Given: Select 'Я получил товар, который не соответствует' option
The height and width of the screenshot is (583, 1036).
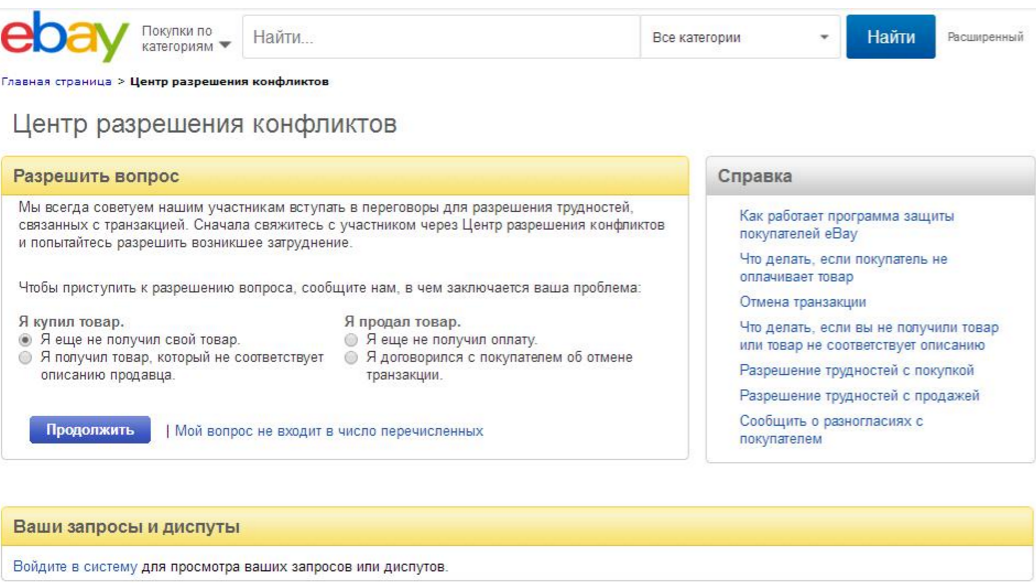Looking at the screenshot, I should [25, 358].
